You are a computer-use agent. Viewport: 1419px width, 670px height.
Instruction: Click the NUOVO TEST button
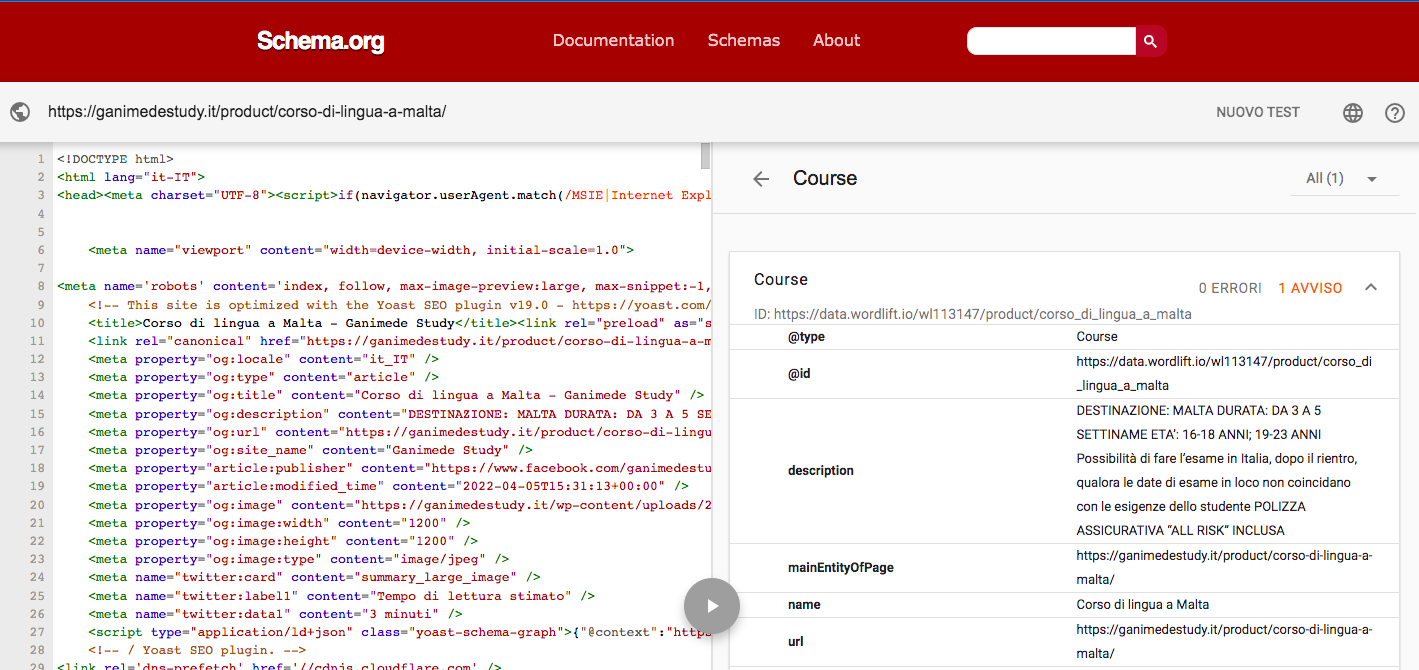(x=1257, y=112)
